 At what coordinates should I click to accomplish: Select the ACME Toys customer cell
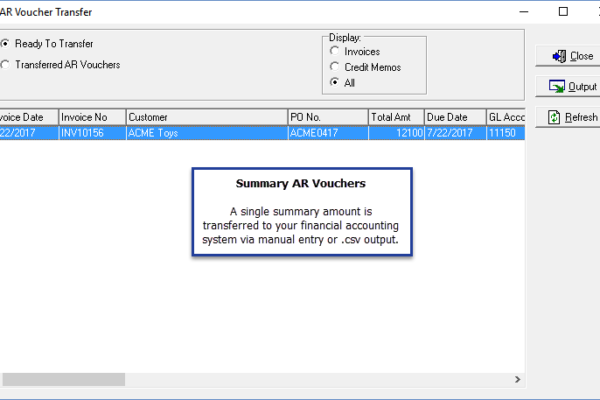pos(207,133)
